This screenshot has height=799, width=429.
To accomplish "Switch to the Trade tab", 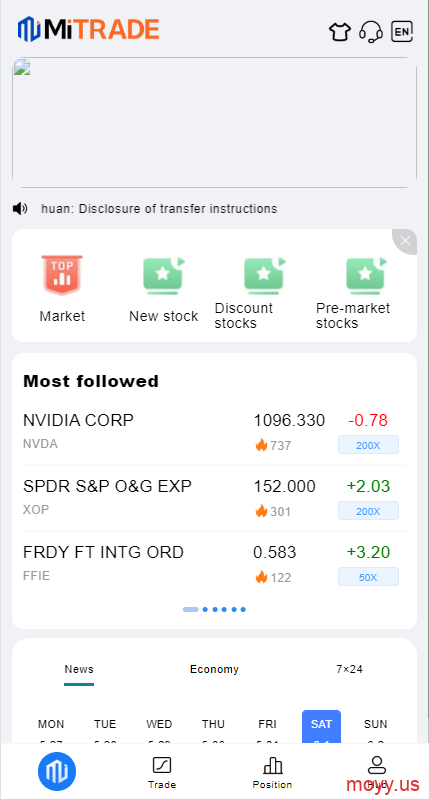I will [x=162, y=773].
